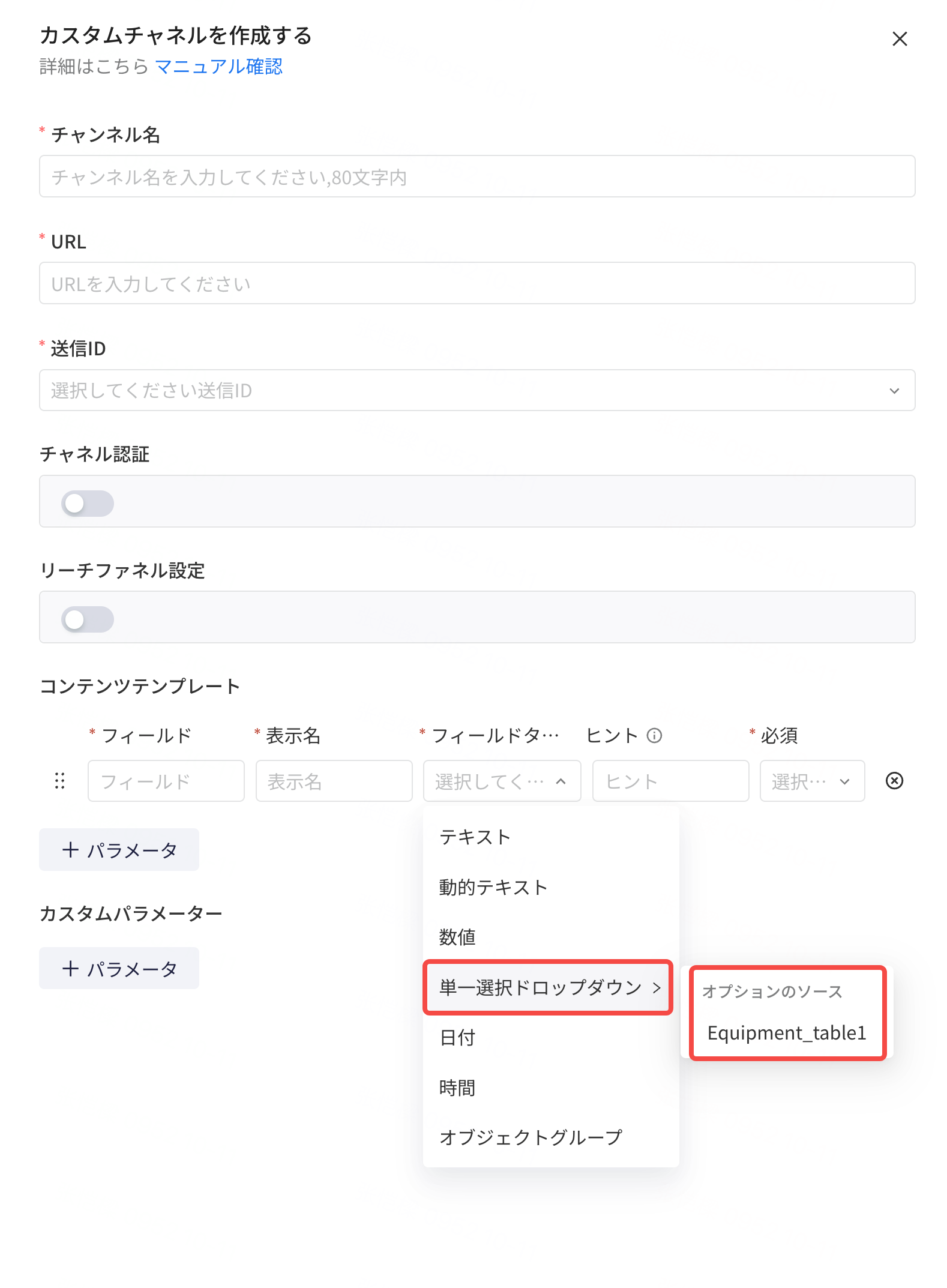The height and width of the screenshot is (1288, 947).
Task: Collapse the フィールドタイプ dropdown
Action: coord(502,781)
